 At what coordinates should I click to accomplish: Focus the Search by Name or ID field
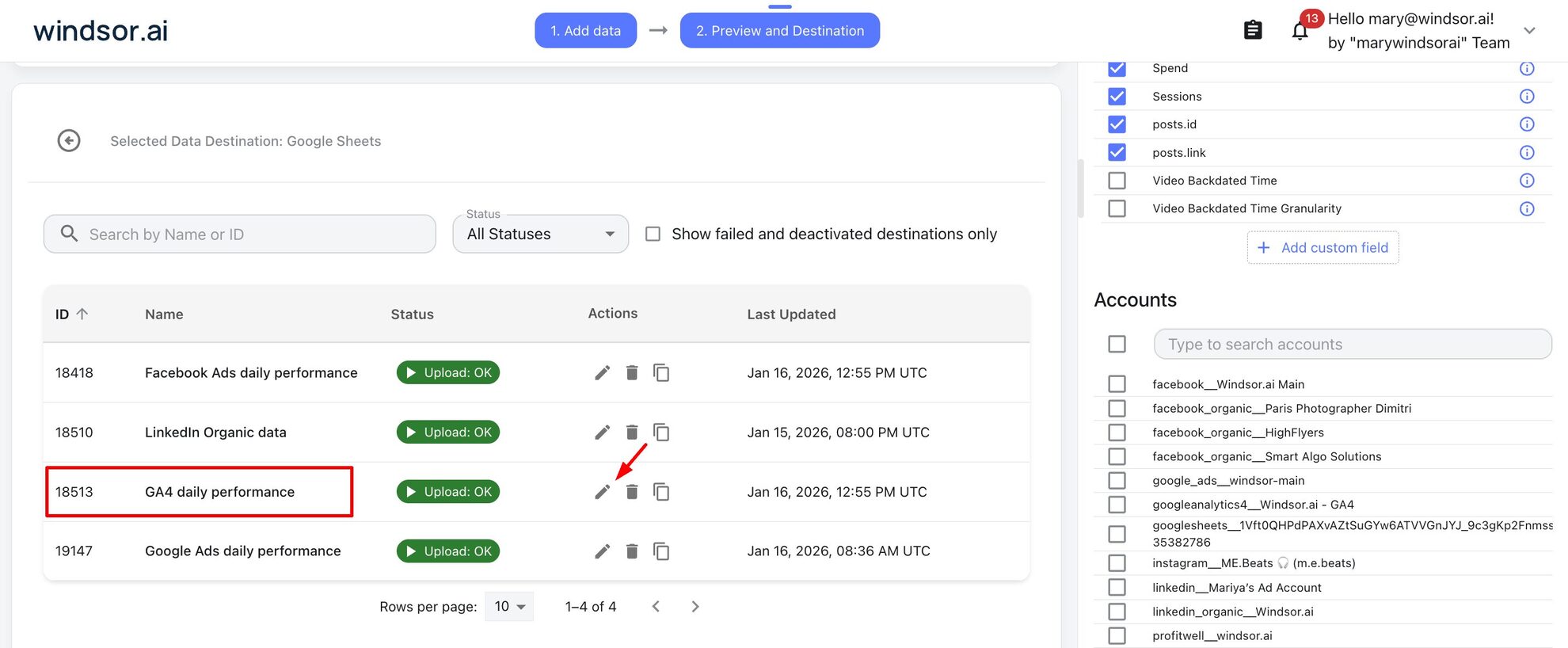[x=240, y=234]
